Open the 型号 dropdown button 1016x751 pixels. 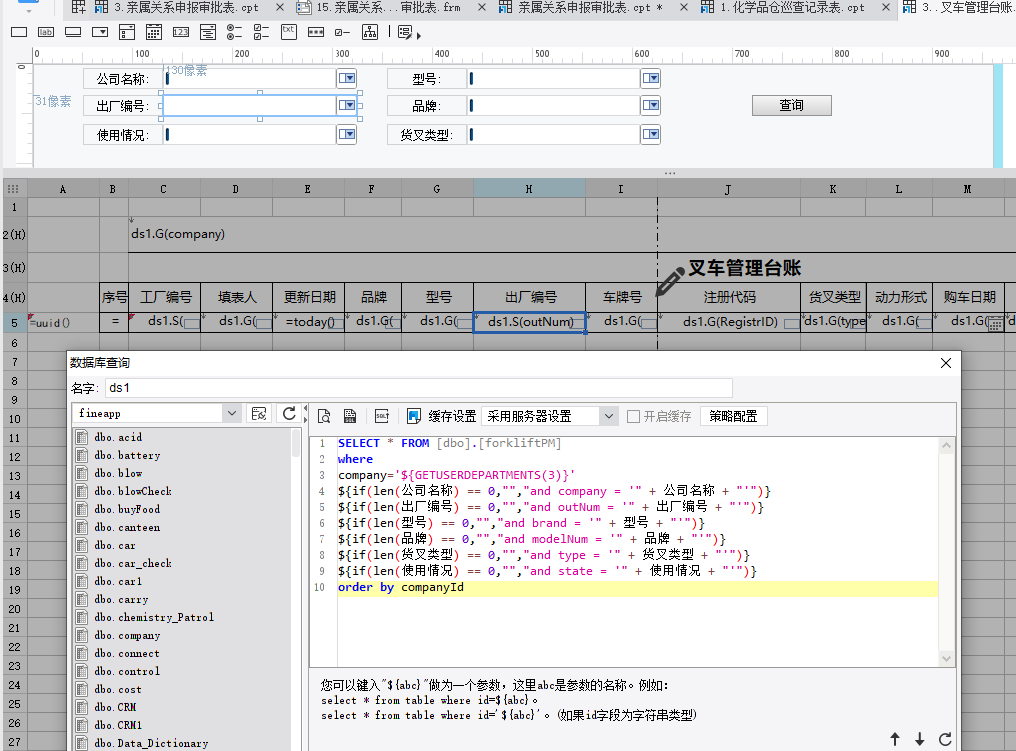pyautogui.click(x=651, y=78)
